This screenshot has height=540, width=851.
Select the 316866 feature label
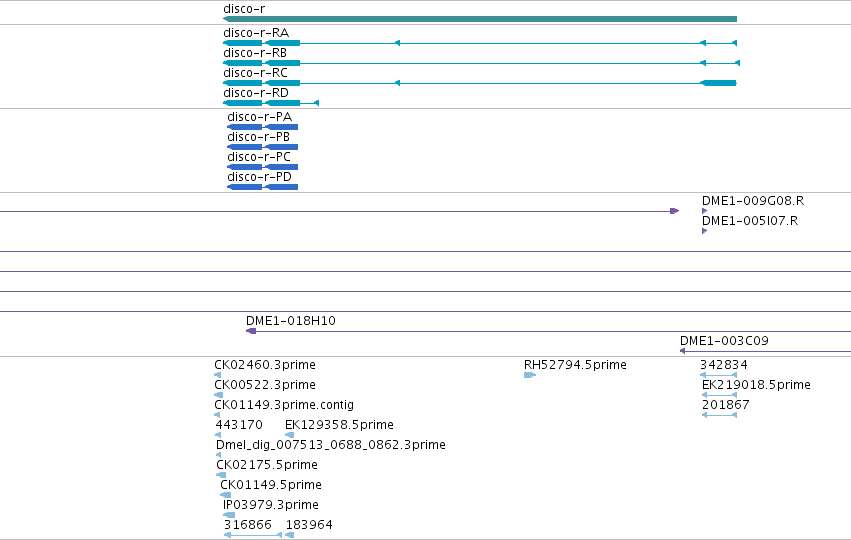click(x=247, y=525)
